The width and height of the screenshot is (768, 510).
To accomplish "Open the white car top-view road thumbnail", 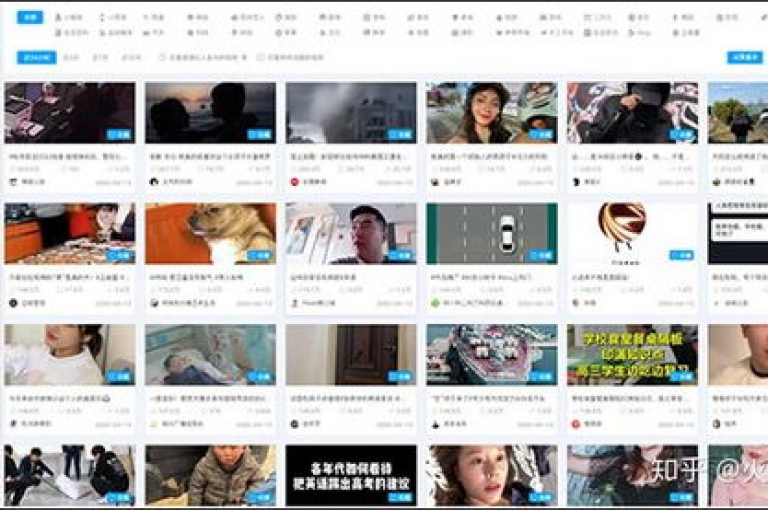I will click(492, 234).
